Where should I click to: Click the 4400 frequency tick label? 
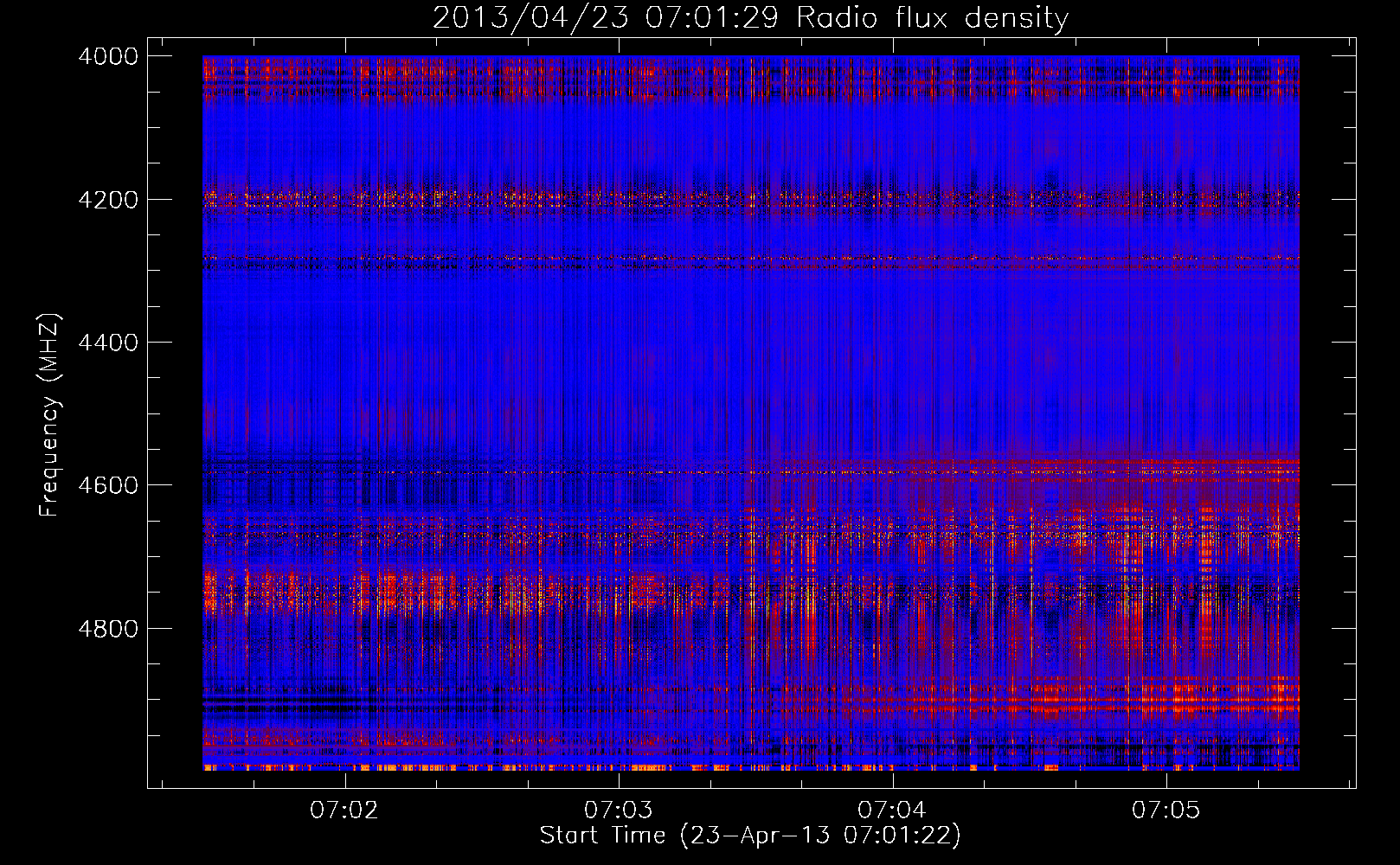click(x=108, y=343)
